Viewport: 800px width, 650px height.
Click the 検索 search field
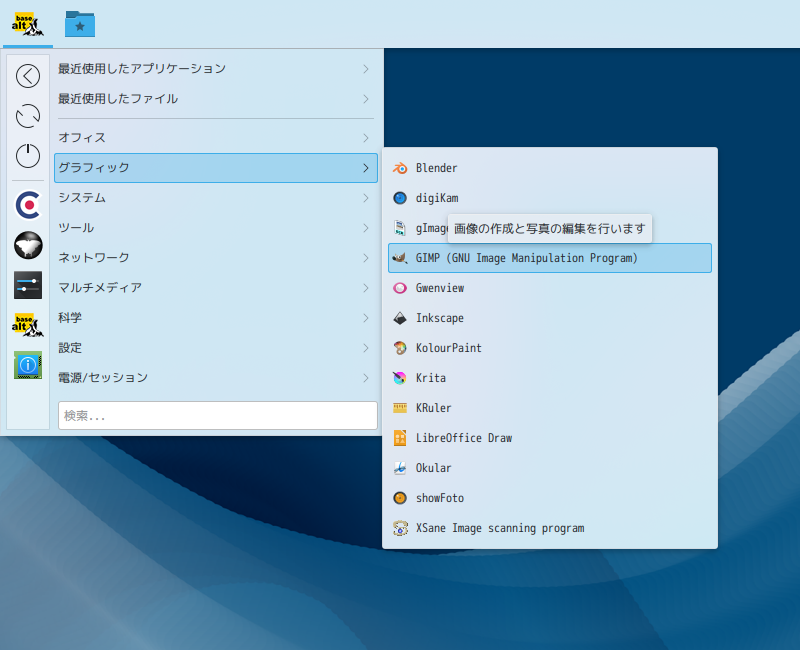click(x=218, y=416)
